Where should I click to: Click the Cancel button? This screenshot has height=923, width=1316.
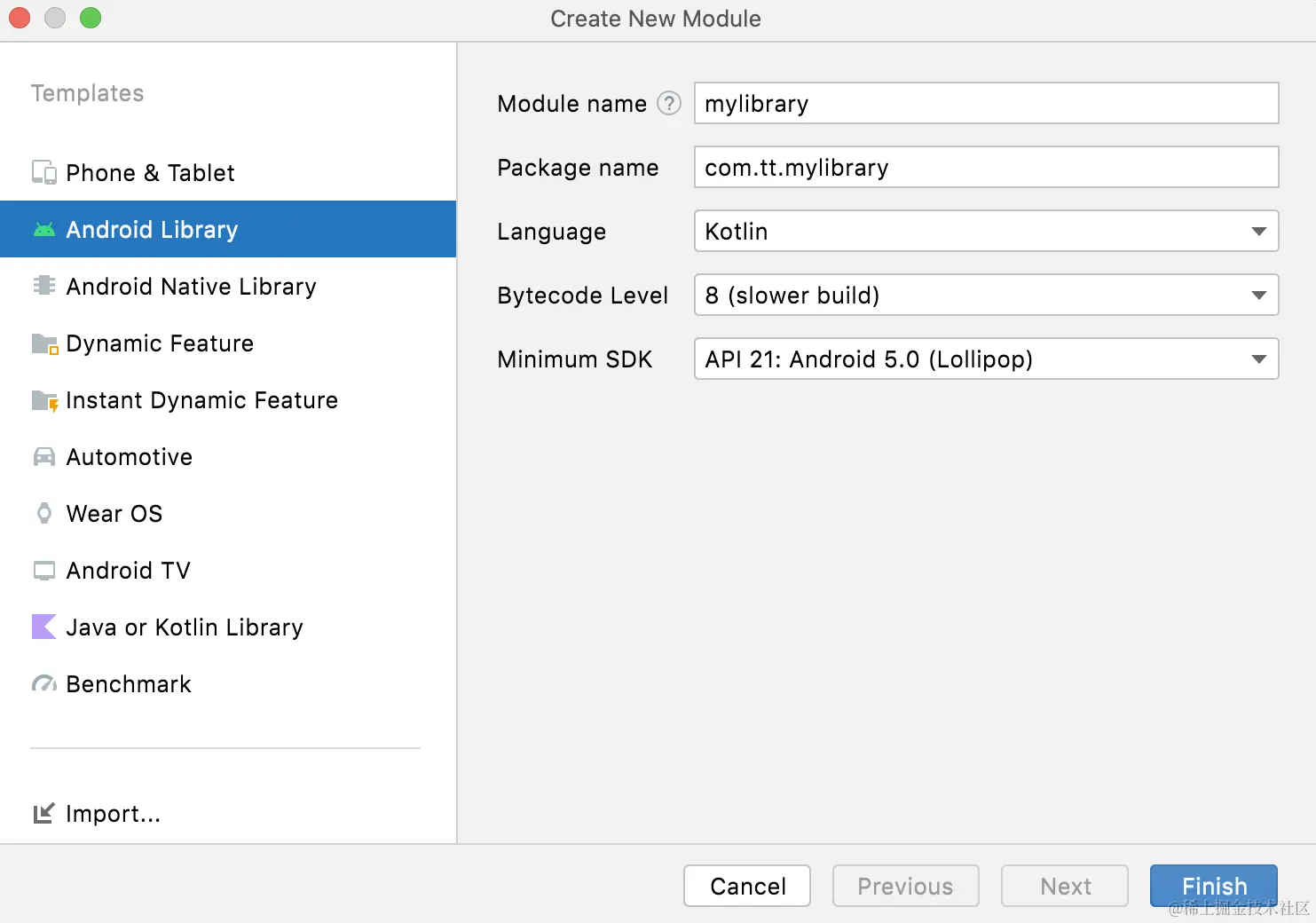pos(747,886)
